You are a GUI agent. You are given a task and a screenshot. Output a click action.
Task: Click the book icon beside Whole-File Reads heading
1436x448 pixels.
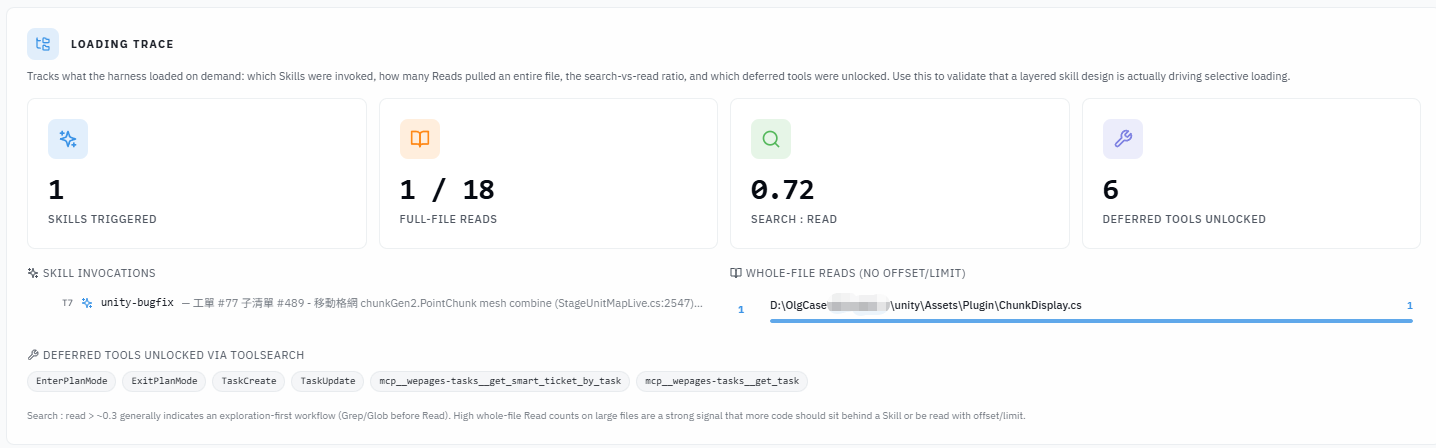click(x=736, y=273)
